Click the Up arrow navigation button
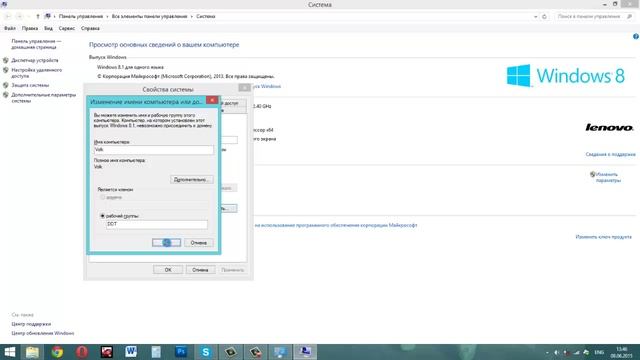 38,16
